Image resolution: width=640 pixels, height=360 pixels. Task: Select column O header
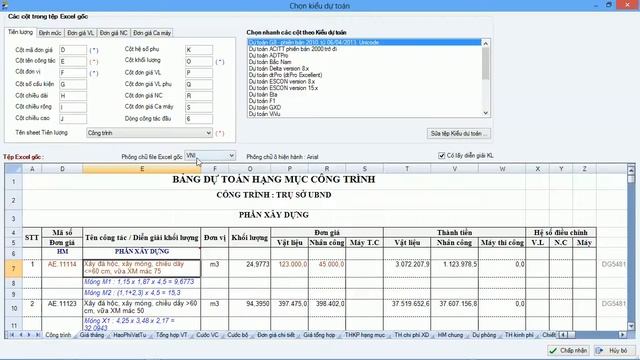250,169
